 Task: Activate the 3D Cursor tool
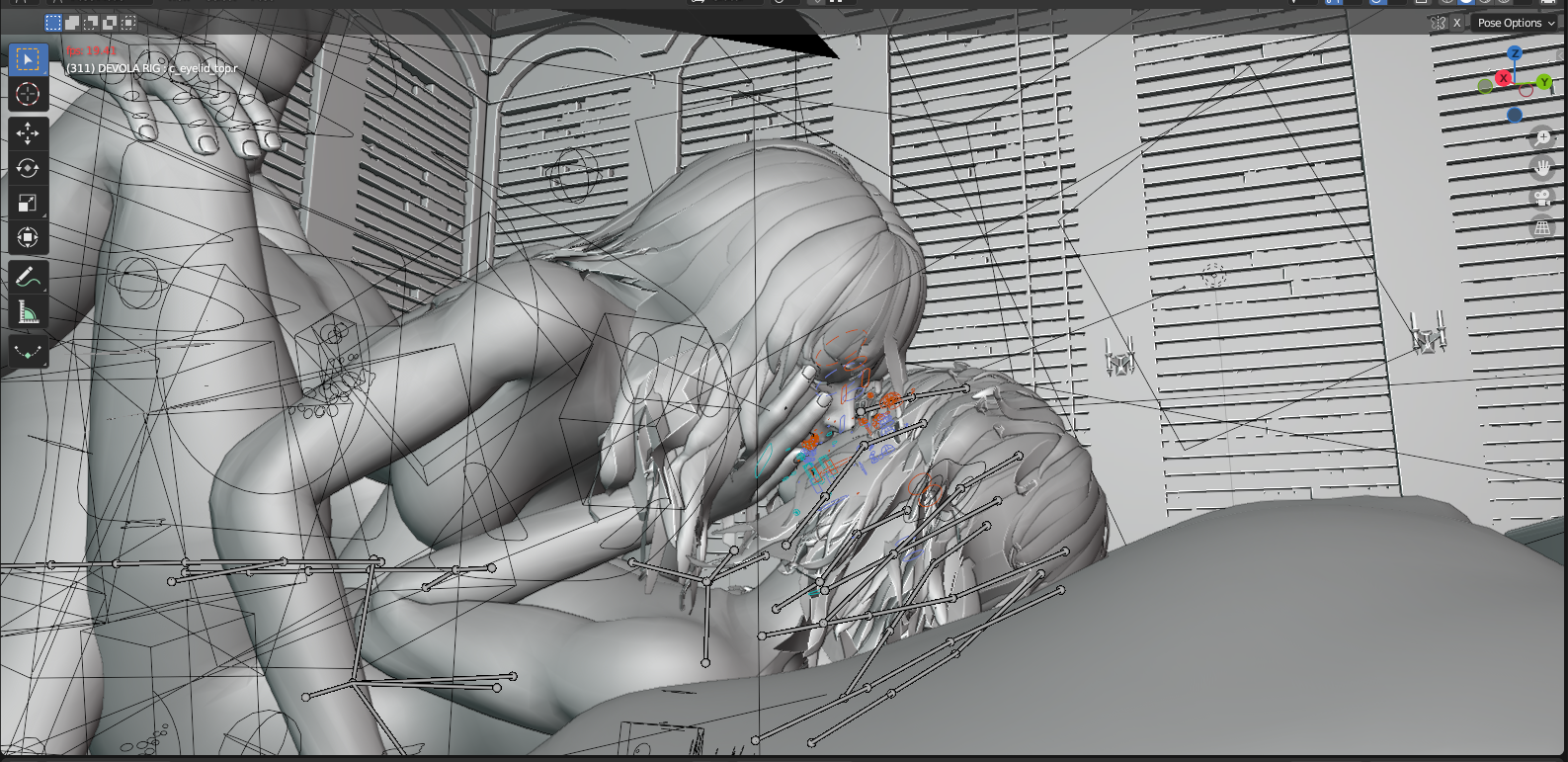tap(28, 94)
